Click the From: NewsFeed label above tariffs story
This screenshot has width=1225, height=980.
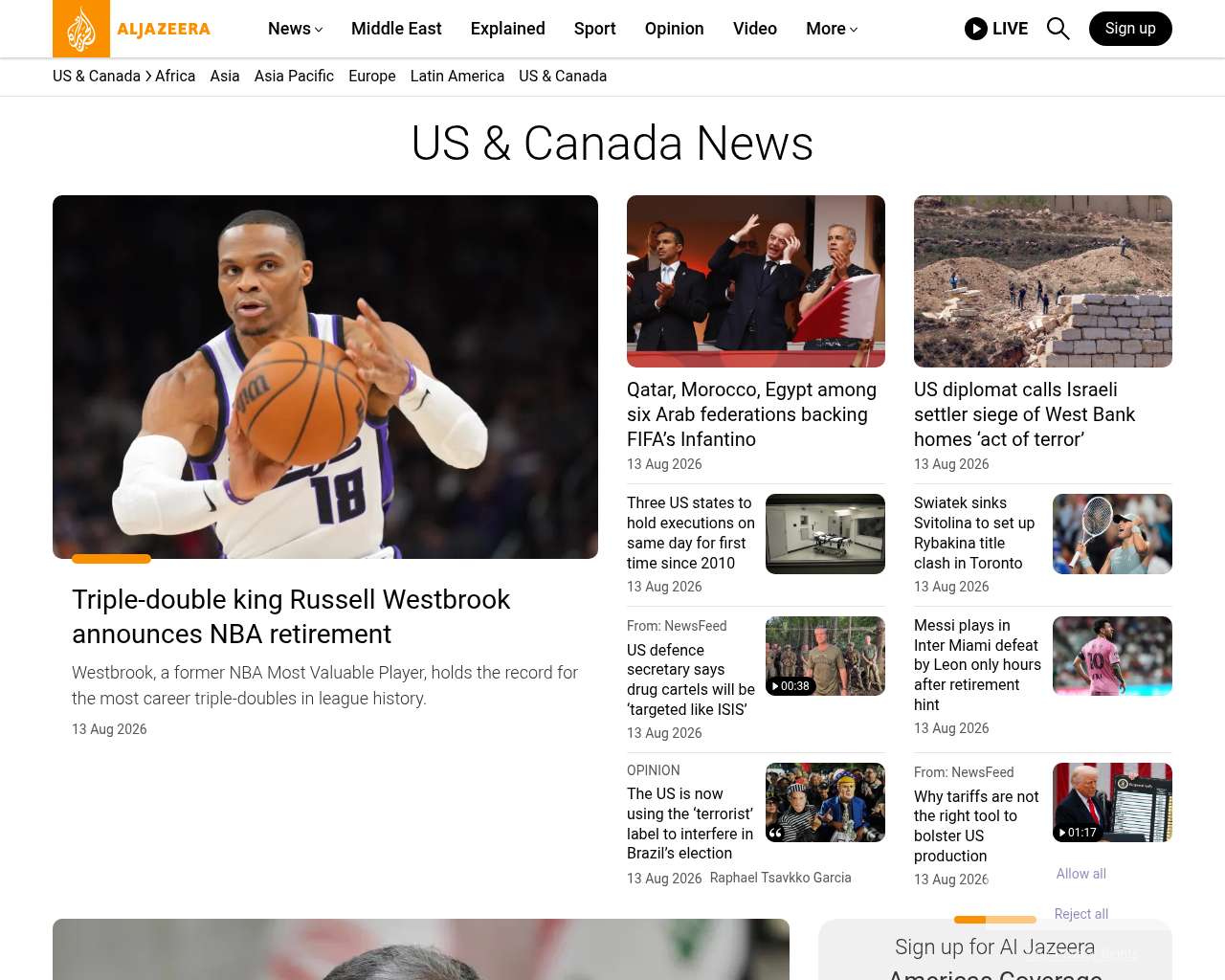point(964,772)
